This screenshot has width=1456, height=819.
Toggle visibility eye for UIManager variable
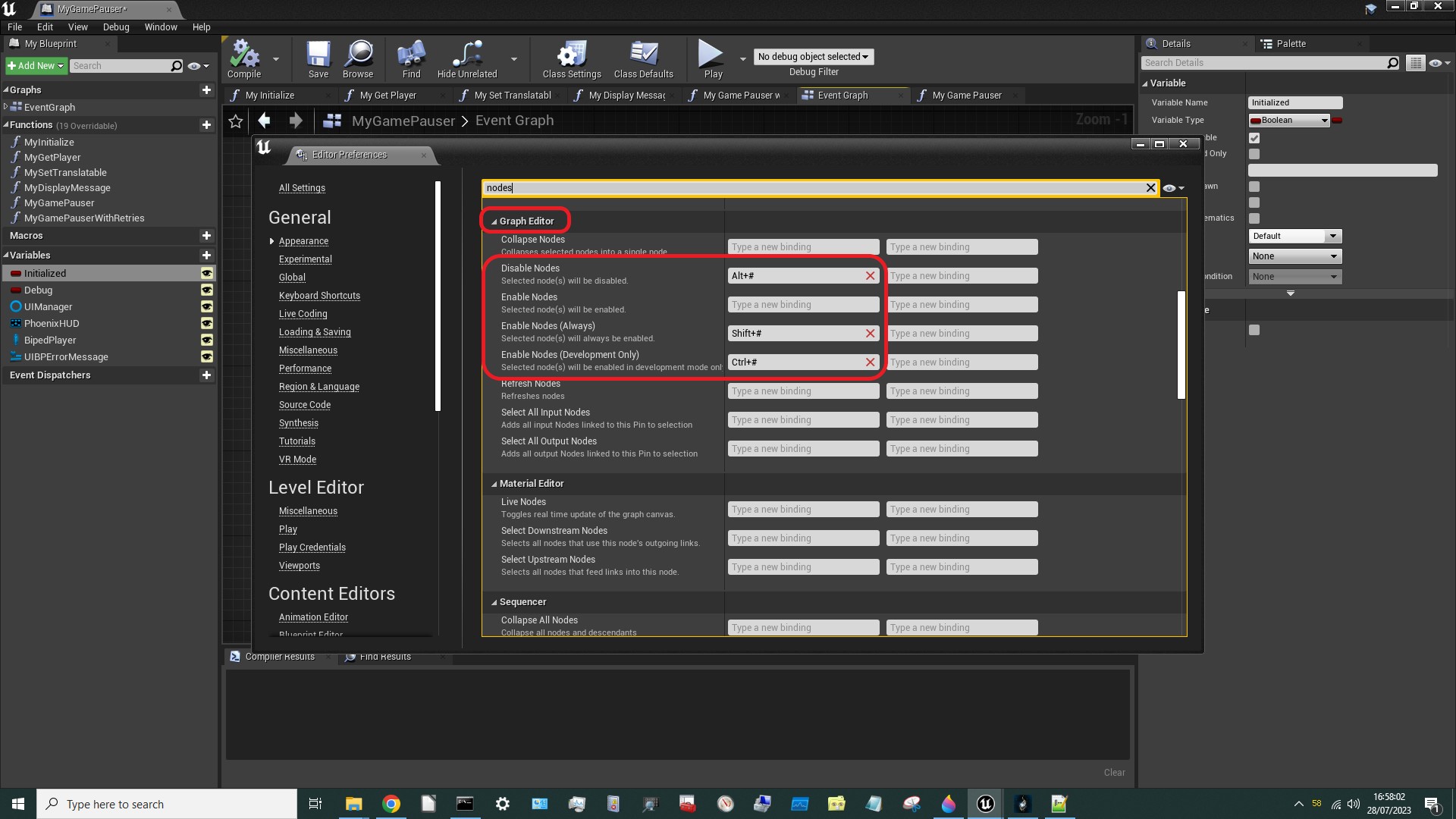[206, 307]
